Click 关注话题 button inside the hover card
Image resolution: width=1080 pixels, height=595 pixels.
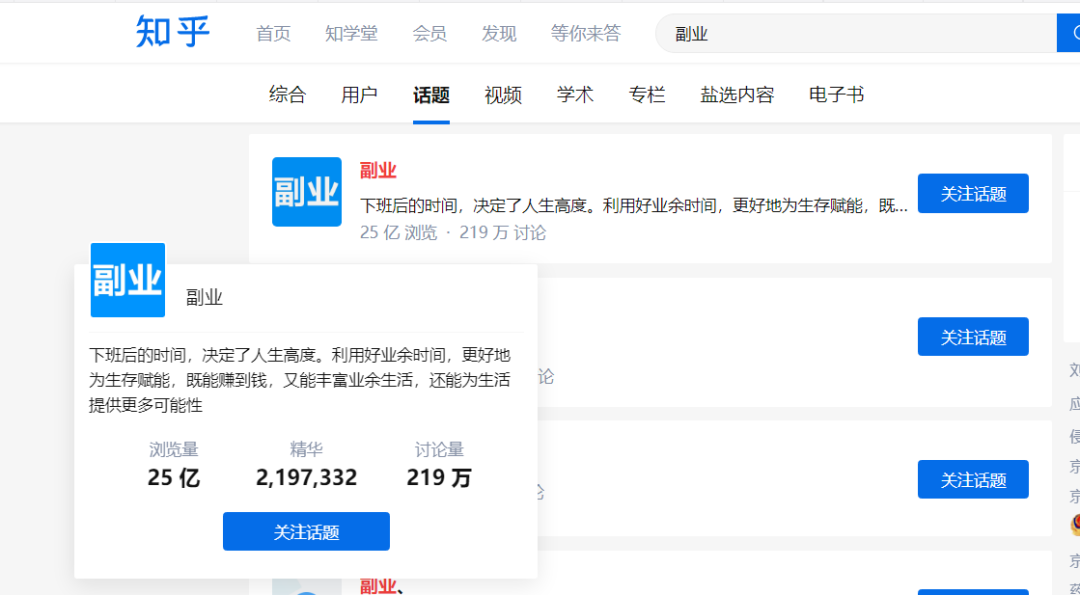[x=307, y=532]
